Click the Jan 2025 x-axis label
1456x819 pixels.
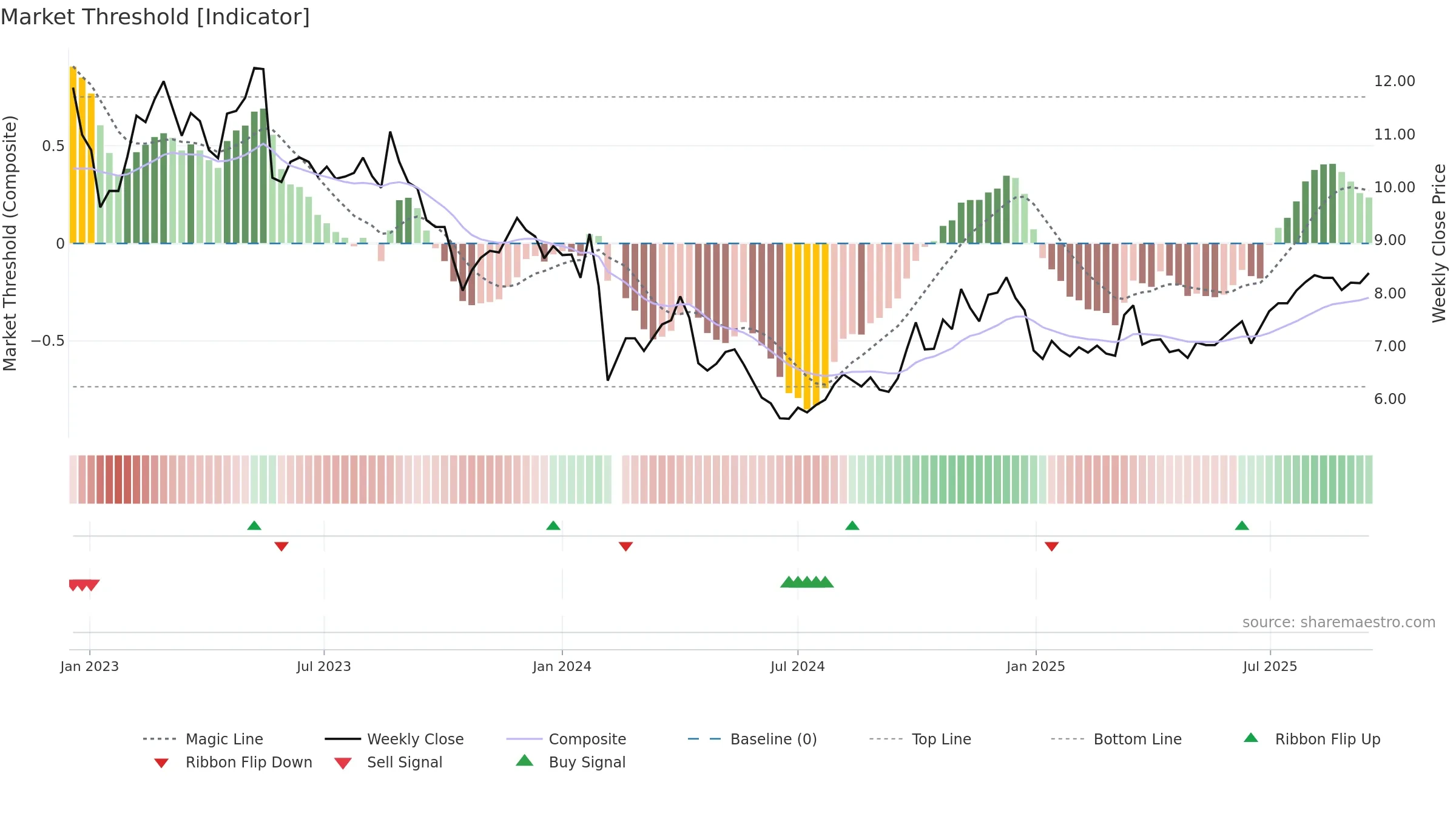tap(1036, 666)
